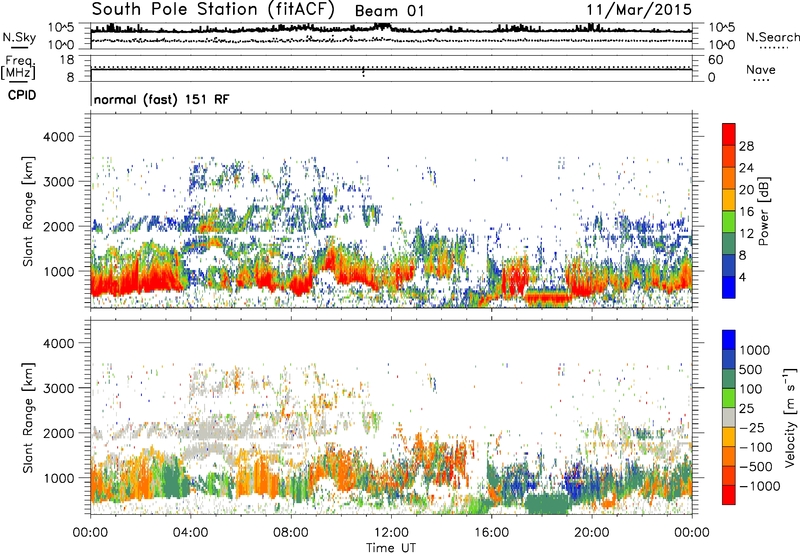Click the '-1000' velocity scale value
800x554 pixels.
tap(760, 486)
